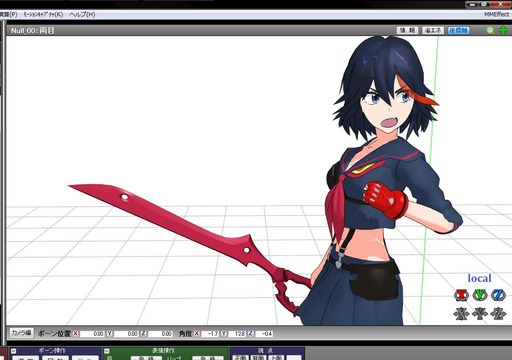512x360 pixels.
Task: Click the gray Z axis move icon
Action: [x=498, y=314]
